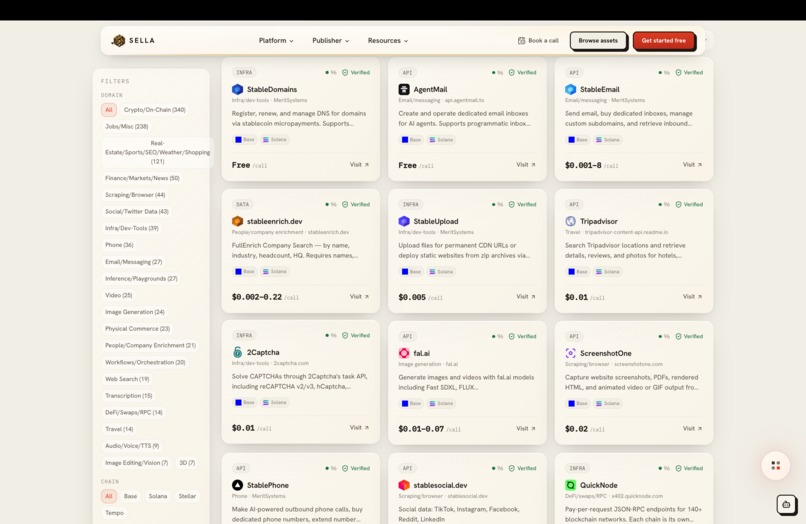Screen dimensions: 806x524
Task: Filter by Crypto/On-Chain (340)
Action: tap(155, 110)
